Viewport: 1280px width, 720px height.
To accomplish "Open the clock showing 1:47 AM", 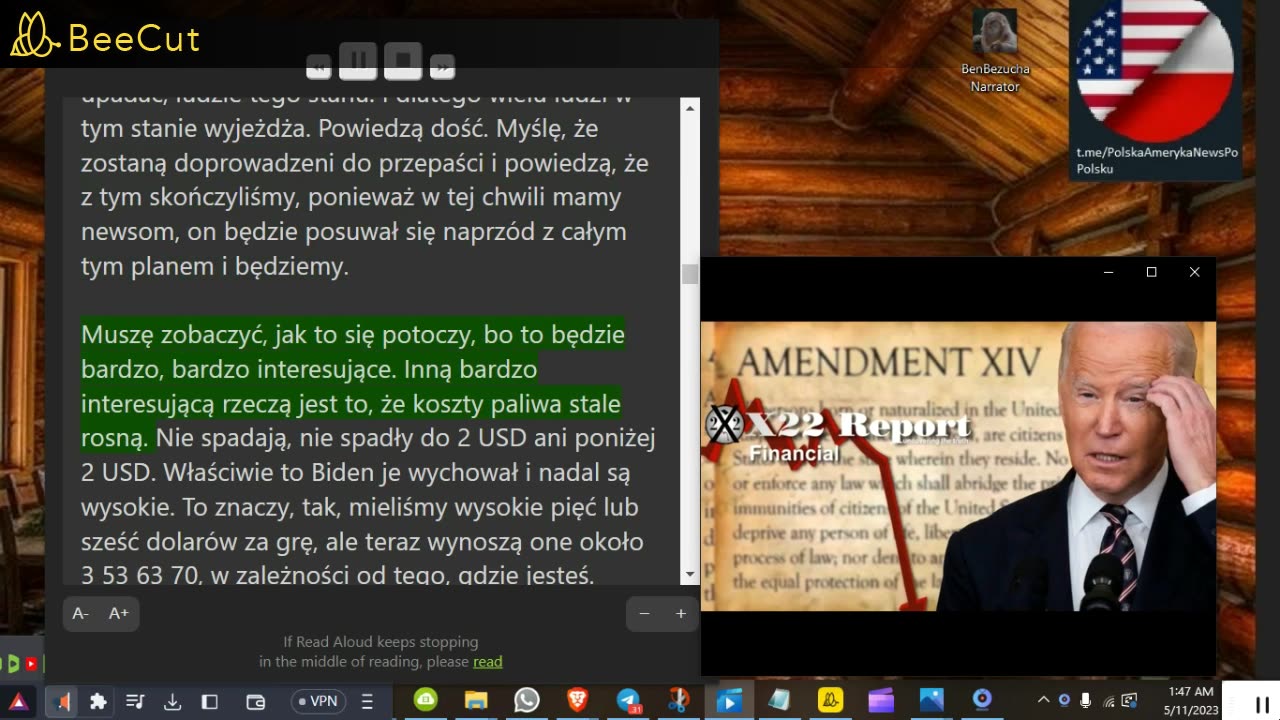I will click(x=1190, y=700).
